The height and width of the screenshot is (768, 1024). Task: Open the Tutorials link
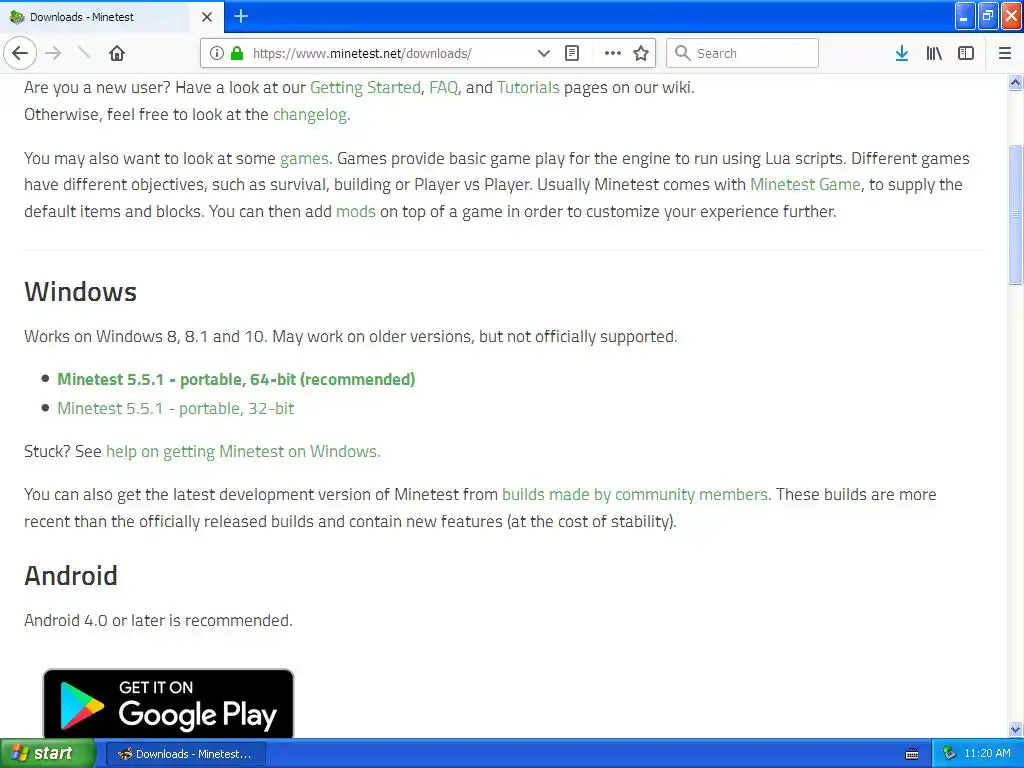[x=528, y=88]
